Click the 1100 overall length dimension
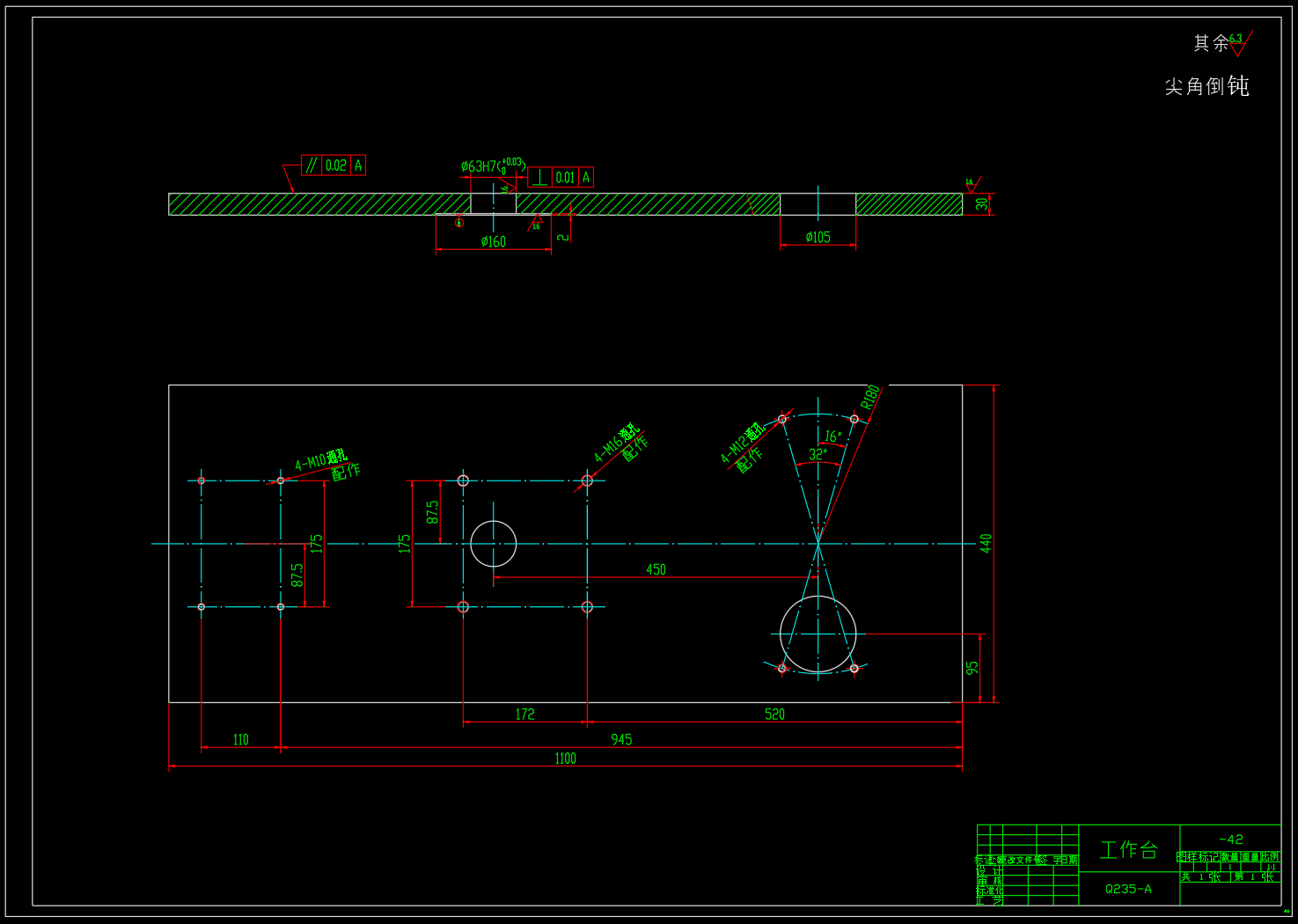 (565, 759)
